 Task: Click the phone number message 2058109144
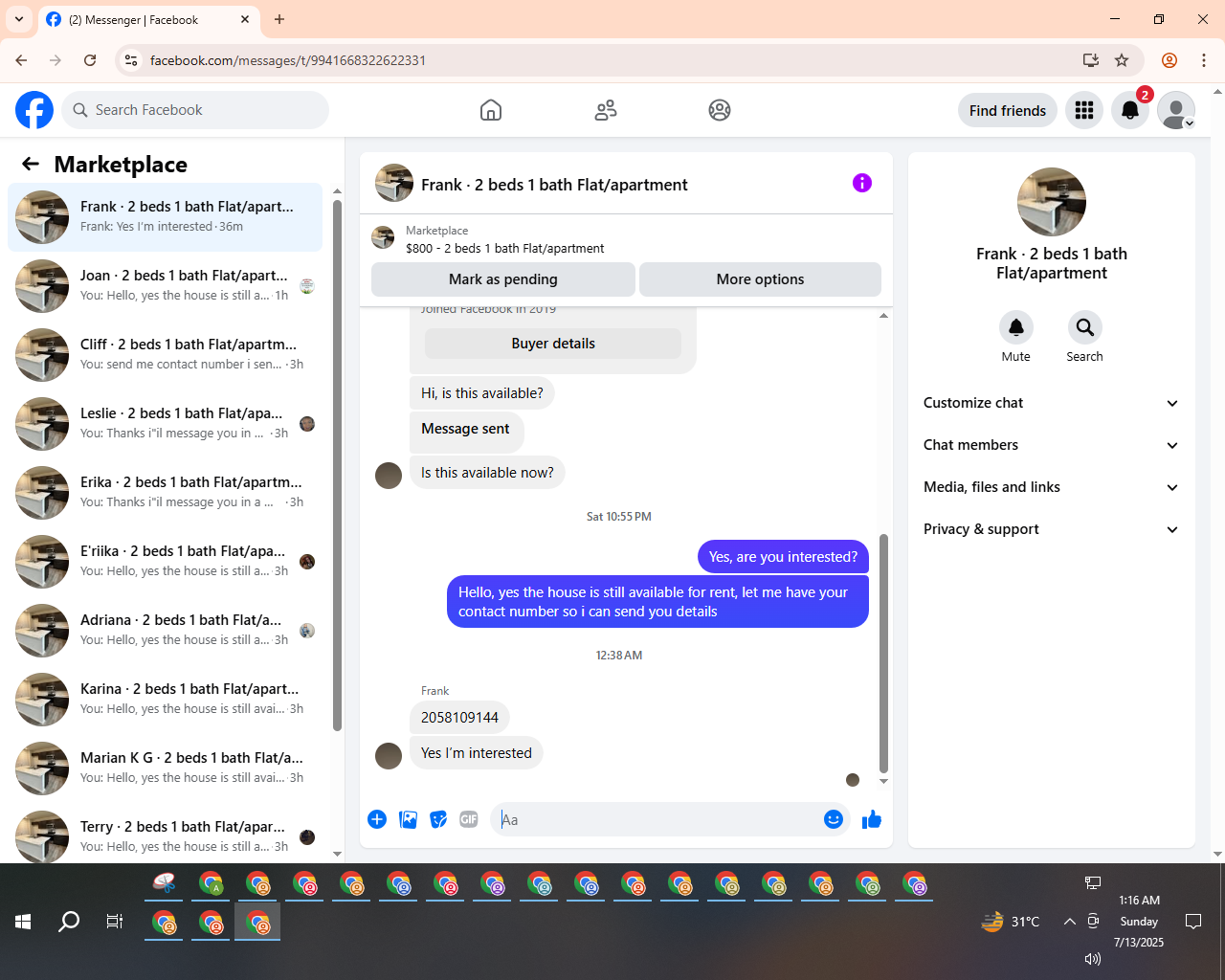[459, 718]
